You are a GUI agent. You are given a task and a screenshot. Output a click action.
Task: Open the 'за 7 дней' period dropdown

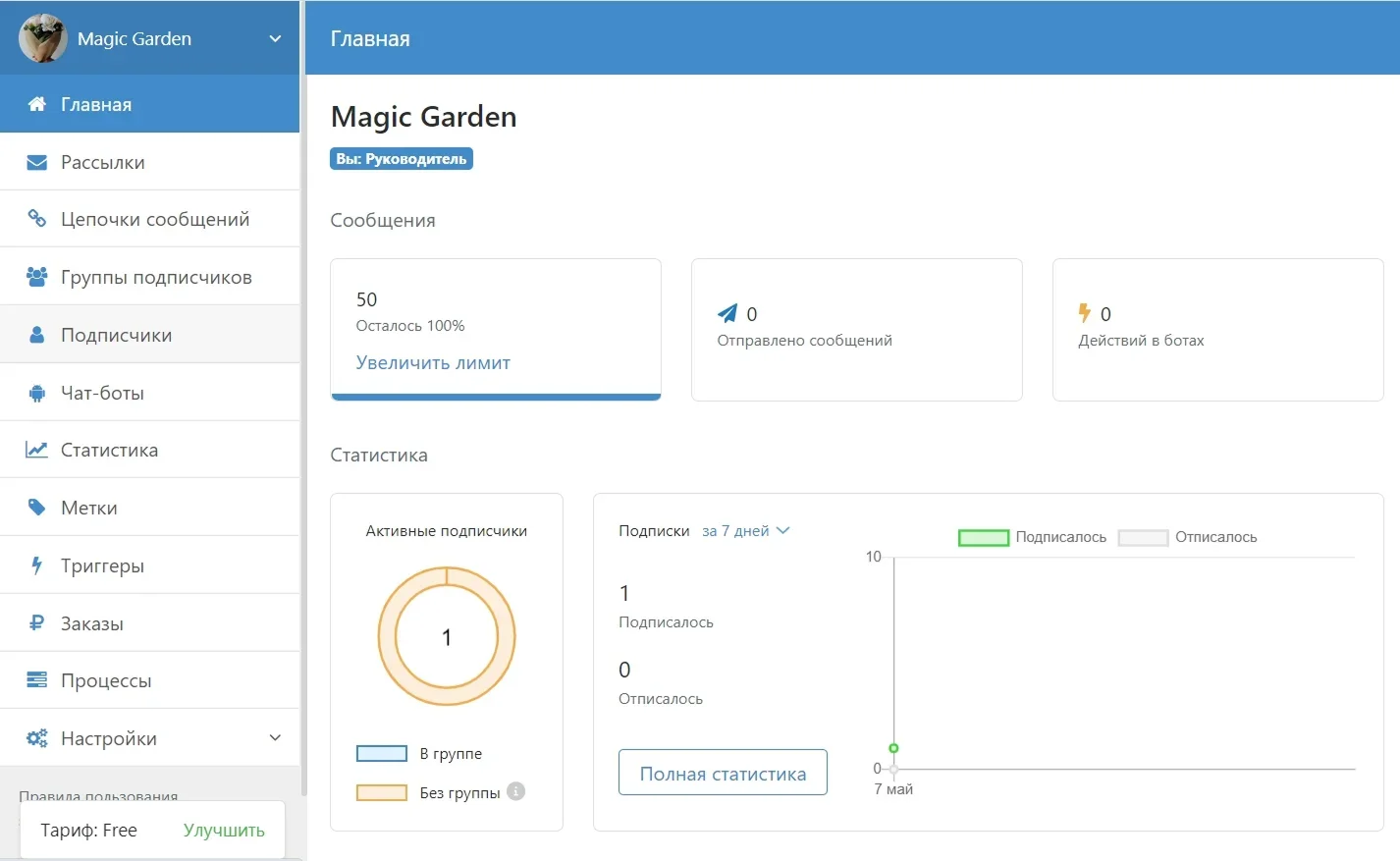(x=745, y=531)
